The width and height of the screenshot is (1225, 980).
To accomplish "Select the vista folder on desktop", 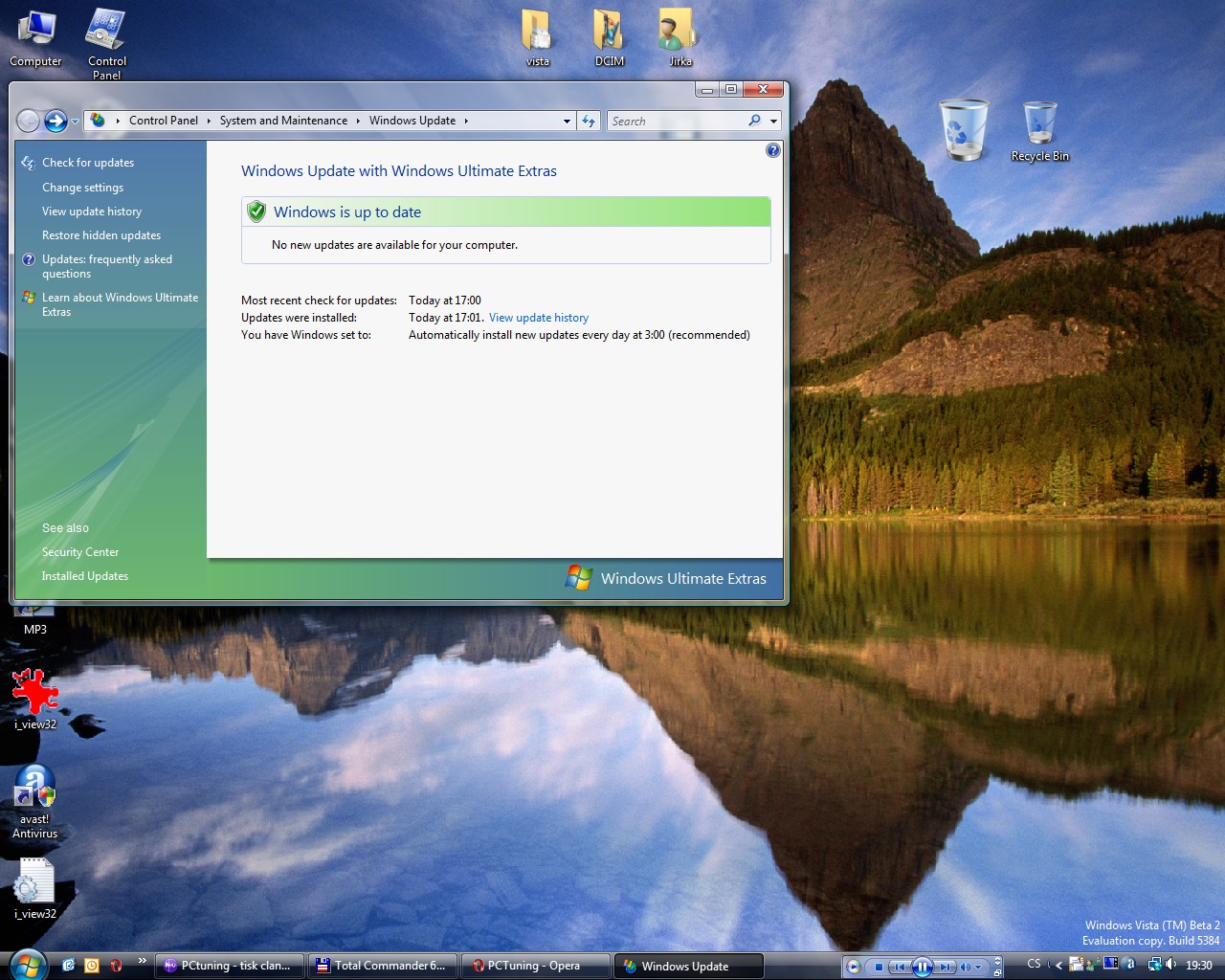I will (538, 38).
